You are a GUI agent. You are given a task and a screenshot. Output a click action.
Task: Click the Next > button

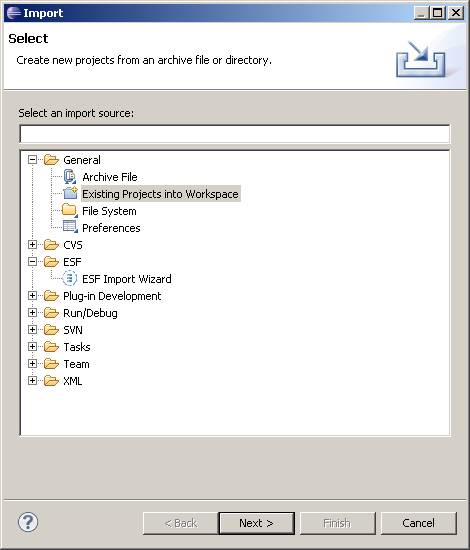coord(256,523)
